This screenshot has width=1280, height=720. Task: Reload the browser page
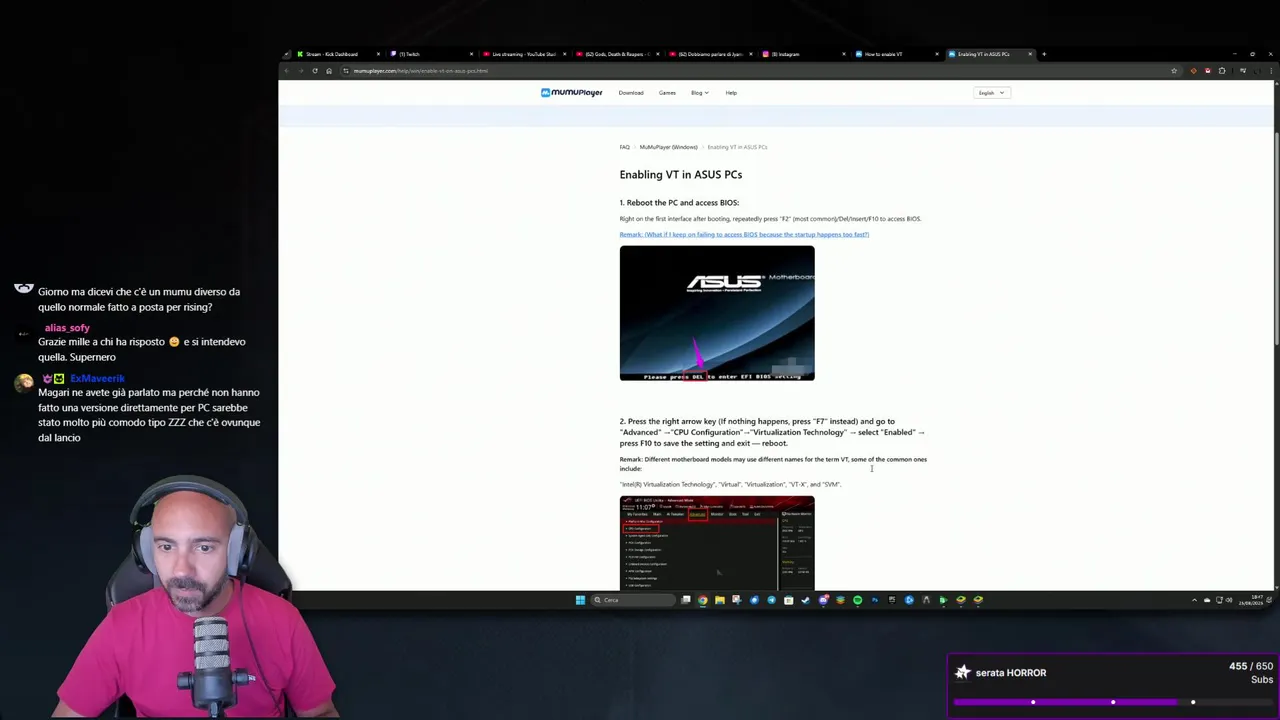point(315,71)
